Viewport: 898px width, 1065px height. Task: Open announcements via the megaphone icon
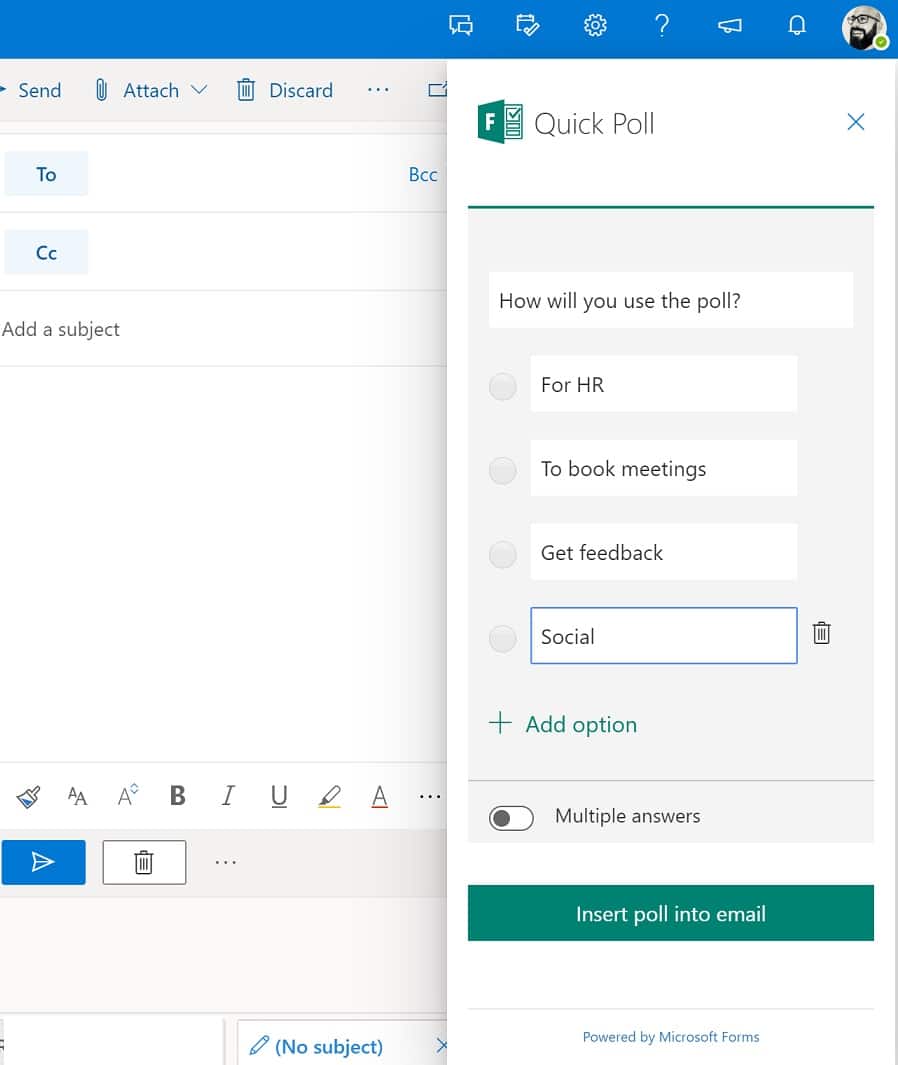729,26
